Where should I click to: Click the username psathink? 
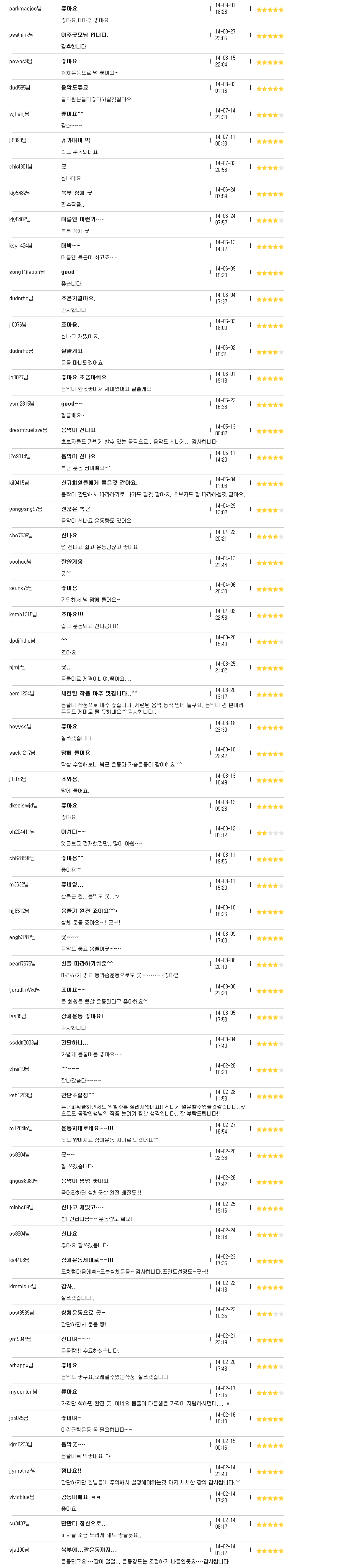[21, 35]
